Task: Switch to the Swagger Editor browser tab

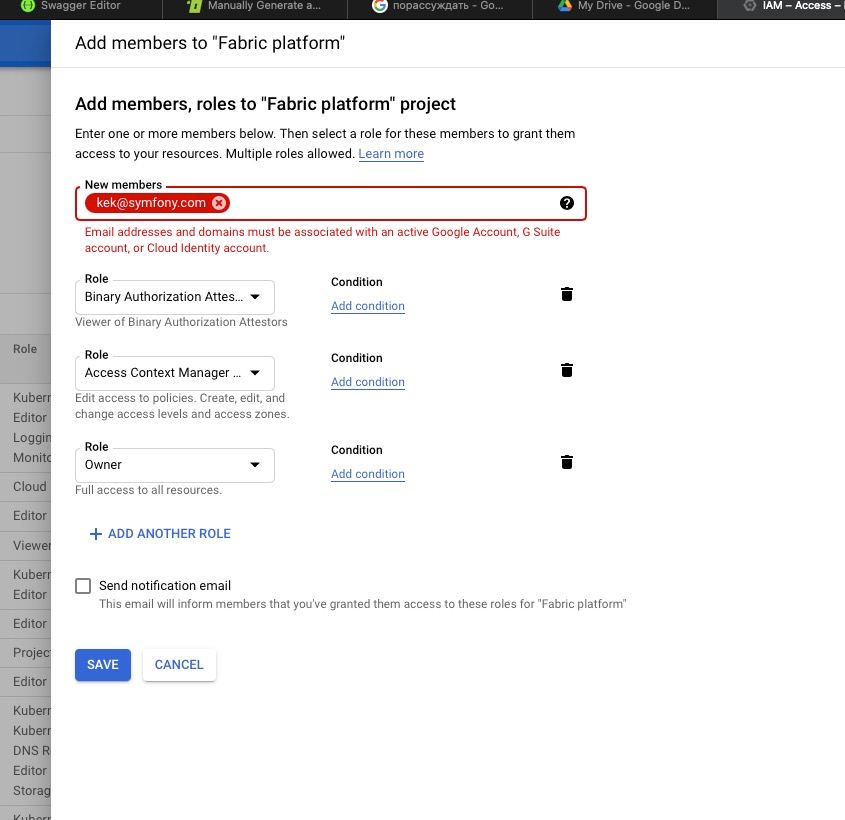Action: tap(81, 9)
